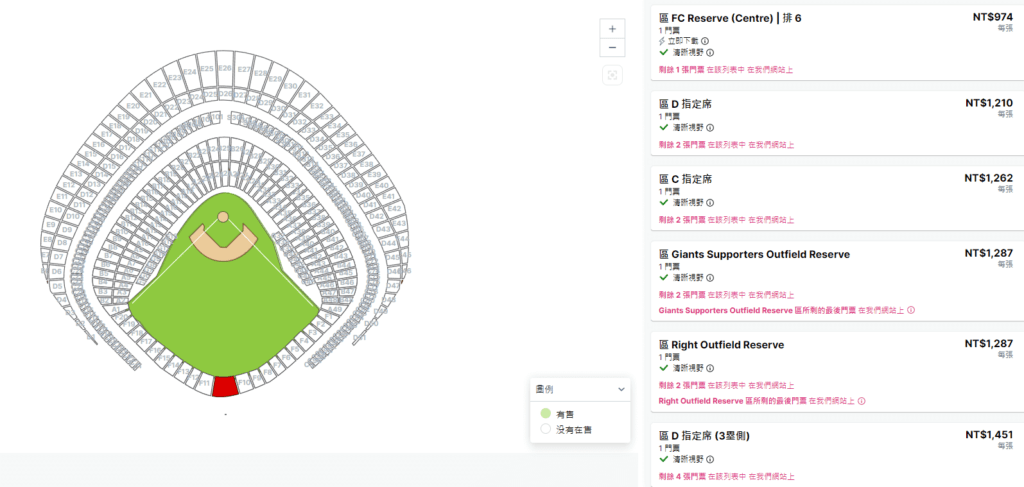Image resolution: width=1024 pixels, height=487 pixels.
Task: Open clear view info on C 指定席 listing
Action: [x=710, y=203]
